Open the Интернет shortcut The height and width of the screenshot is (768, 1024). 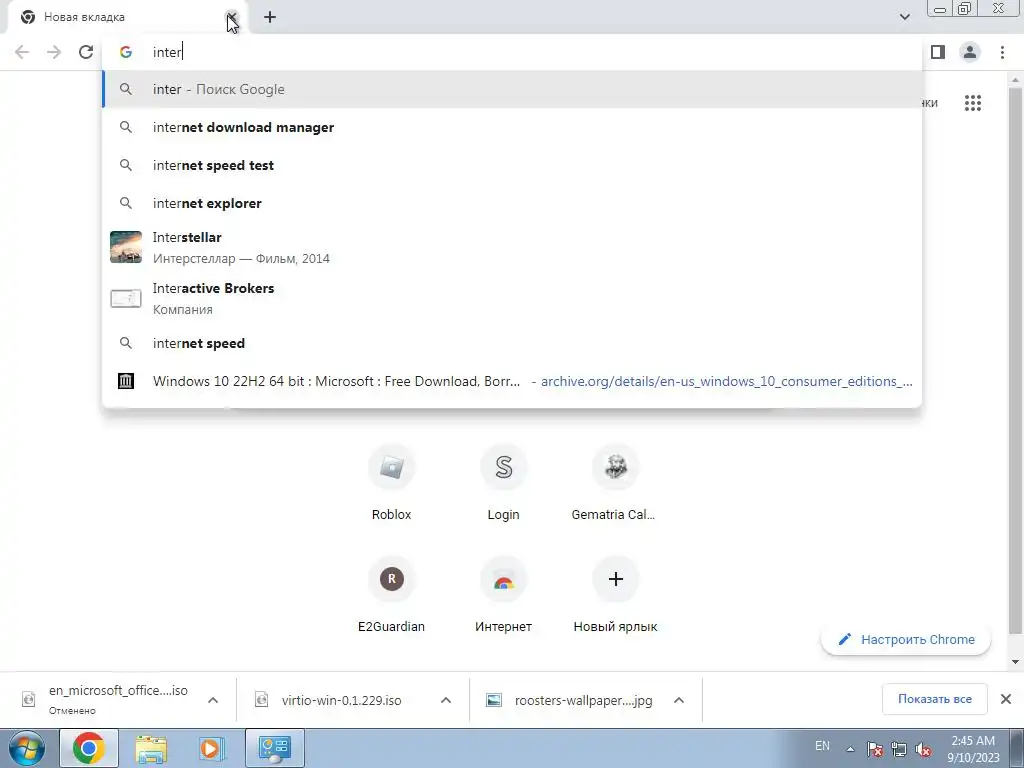point(504,595)
